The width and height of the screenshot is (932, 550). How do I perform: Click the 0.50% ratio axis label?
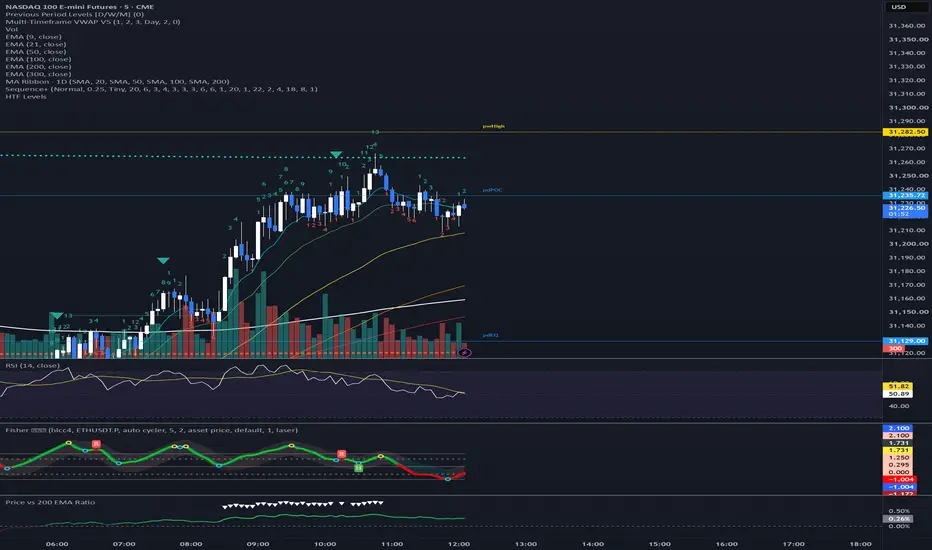pyautogui.click(x=899, y=511)
